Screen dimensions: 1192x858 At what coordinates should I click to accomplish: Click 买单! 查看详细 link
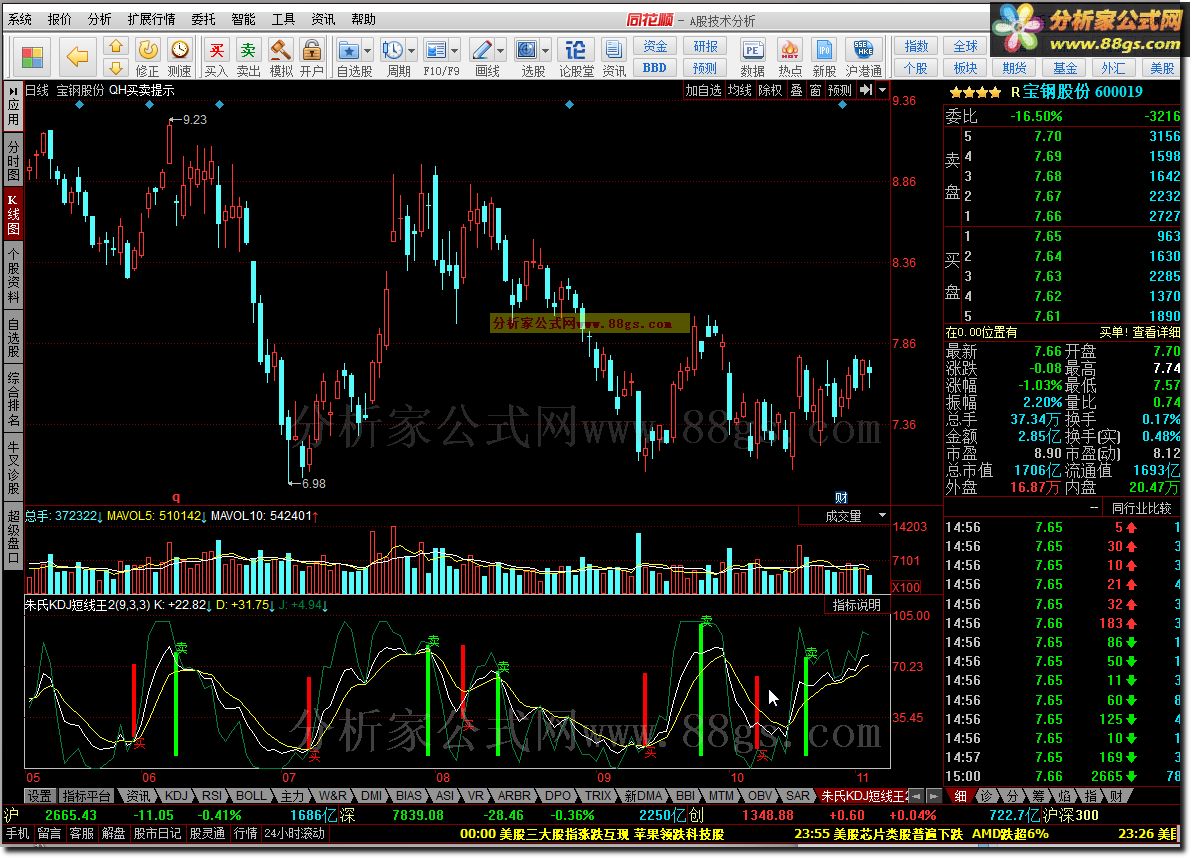(1140, 332)
